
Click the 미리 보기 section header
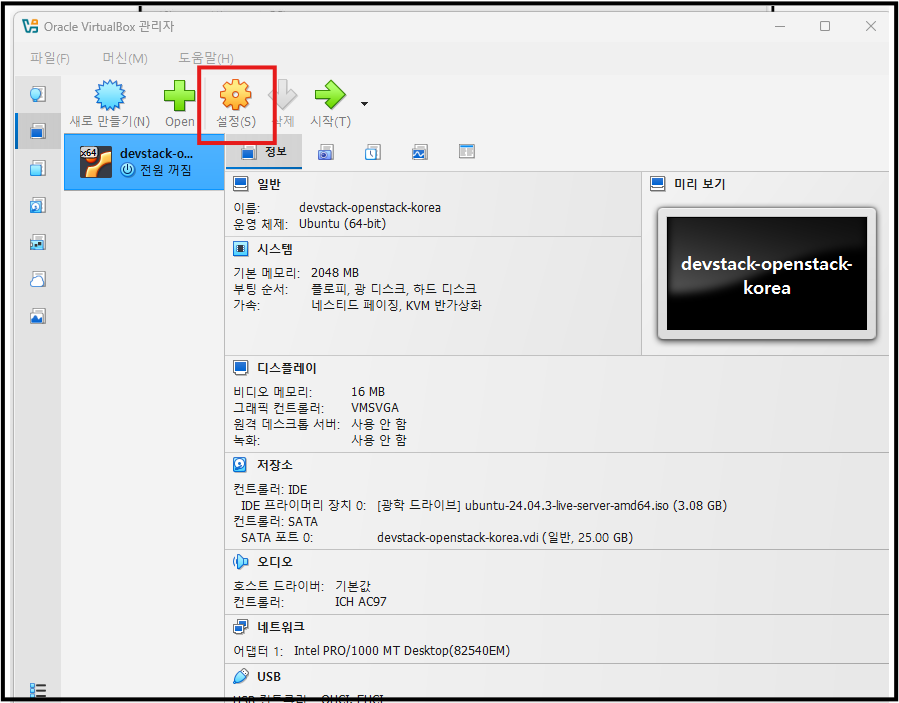coord(699,184)
